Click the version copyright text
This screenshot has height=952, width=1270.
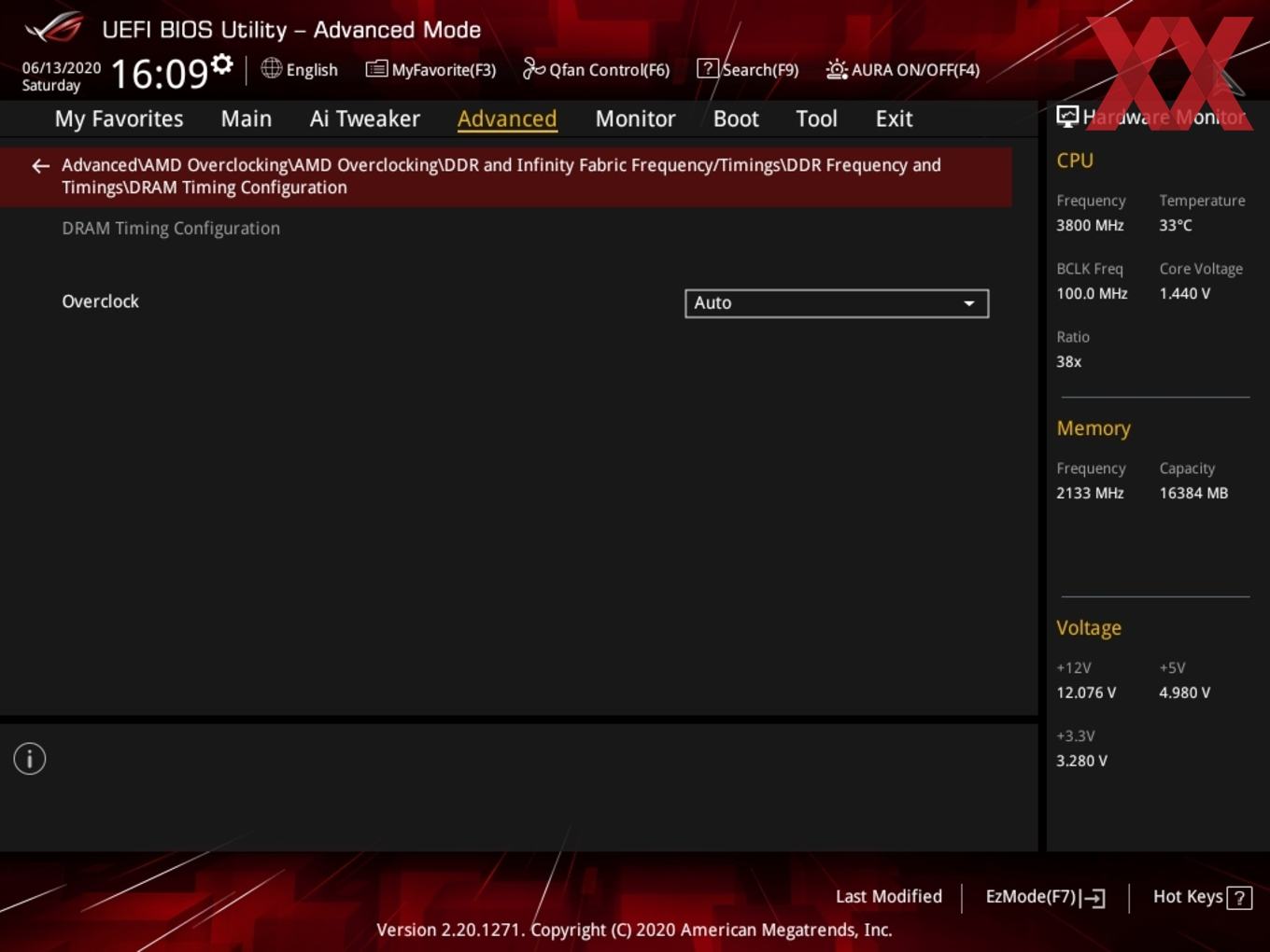coord(634,931)
